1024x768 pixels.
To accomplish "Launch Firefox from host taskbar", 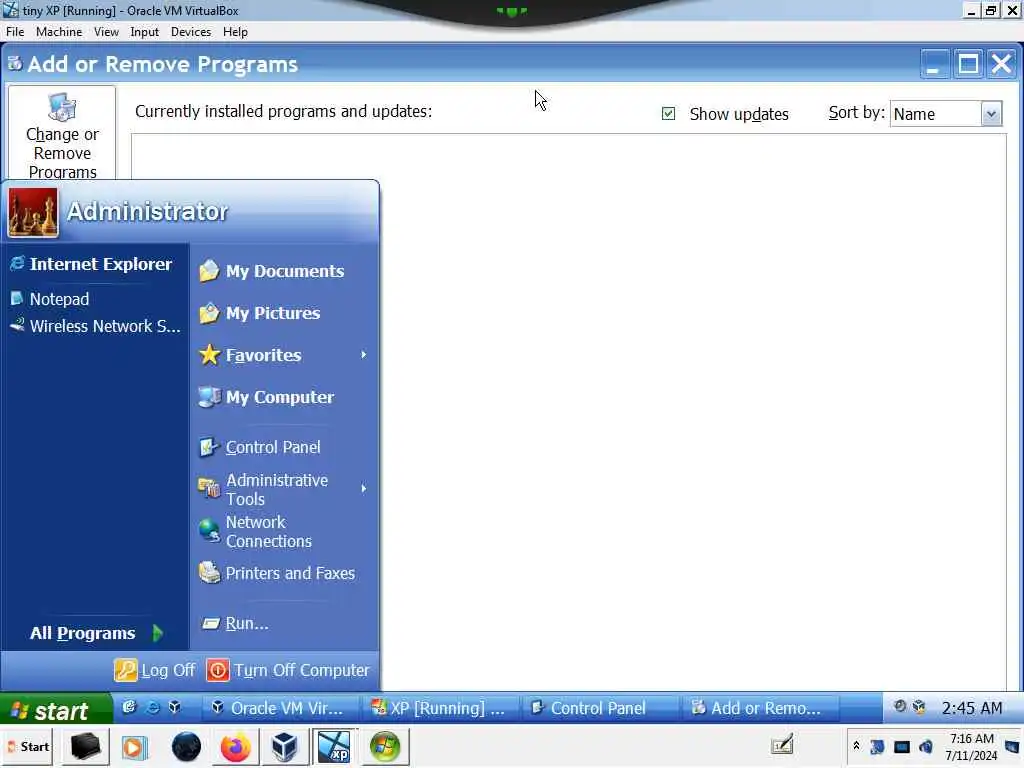I will (x=235, y=746).
